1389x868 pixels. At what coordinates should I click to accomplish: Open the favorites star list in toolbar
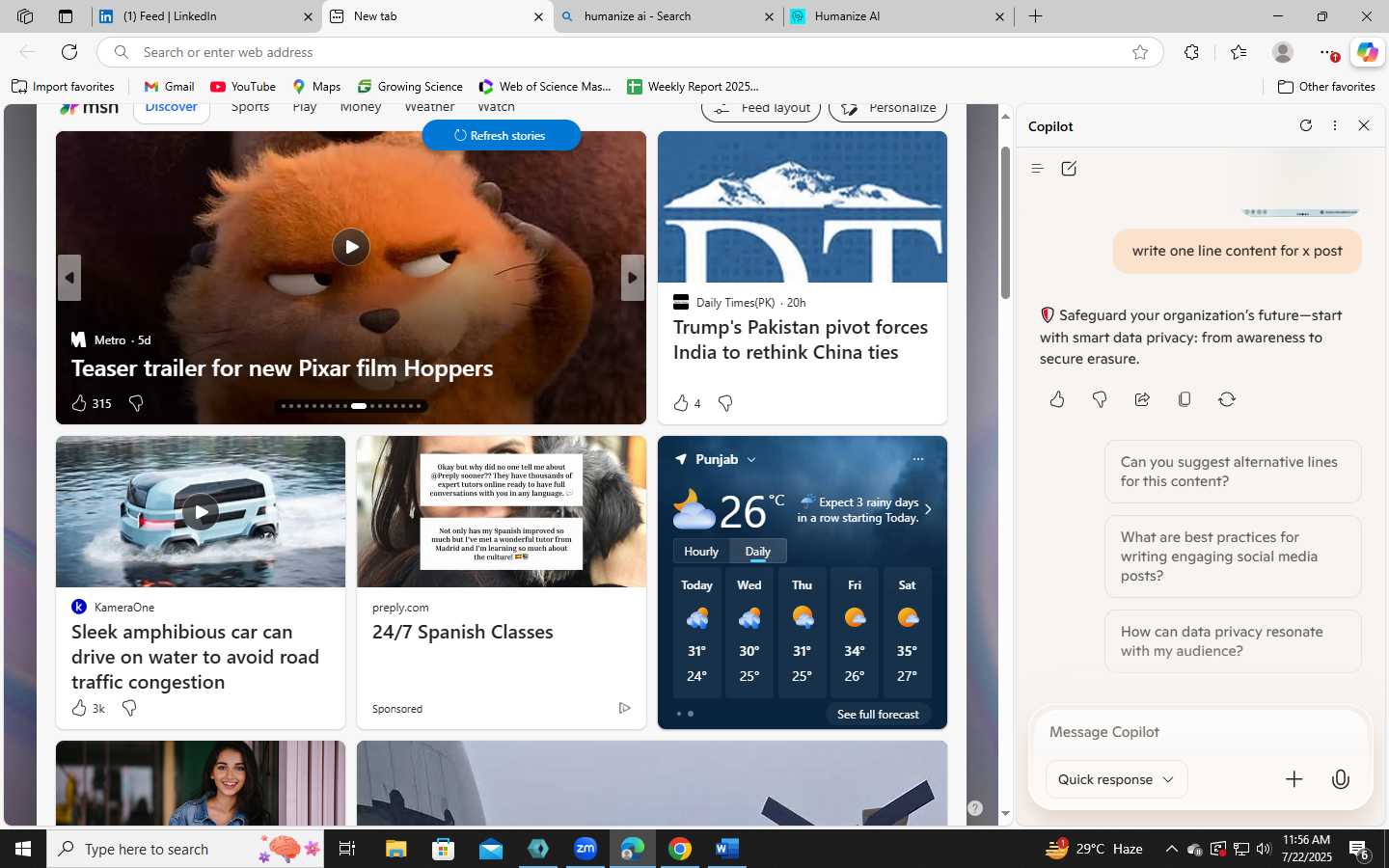coord(1239,52)
